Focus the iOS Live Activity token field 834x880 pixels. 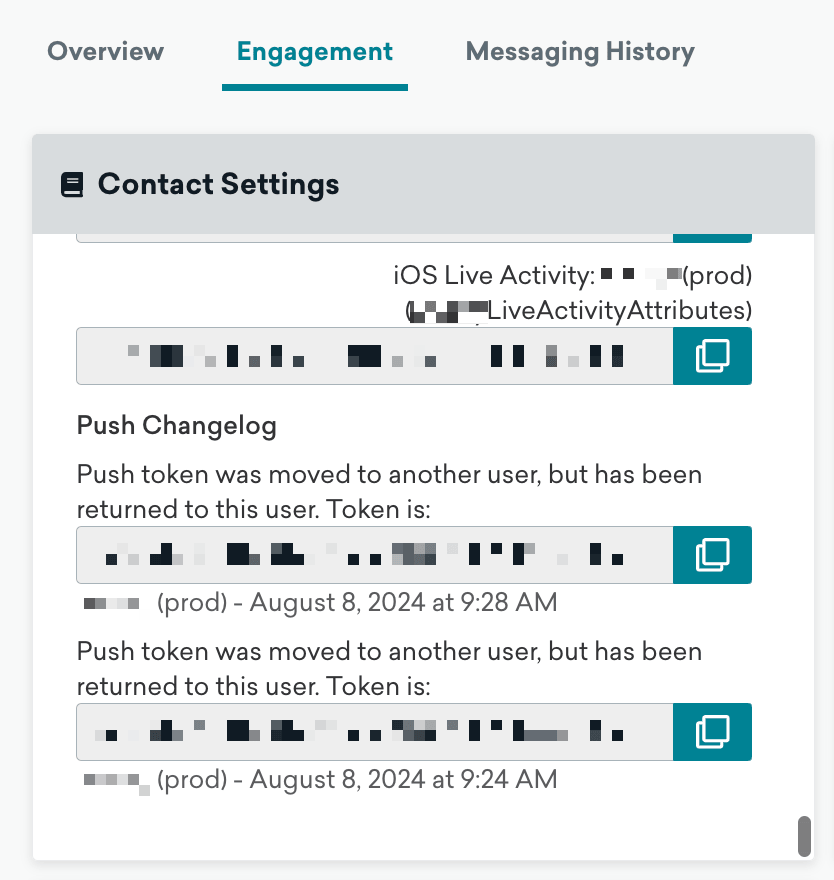[x=374, y=356]
